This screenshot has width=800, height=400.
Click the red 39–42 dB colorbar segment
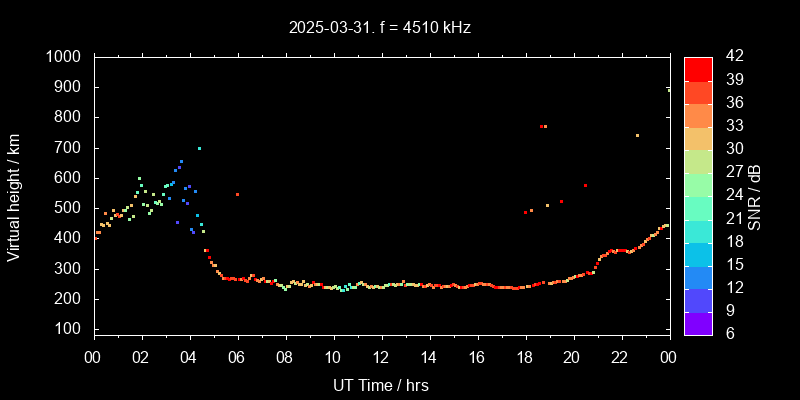coord(698,68)
